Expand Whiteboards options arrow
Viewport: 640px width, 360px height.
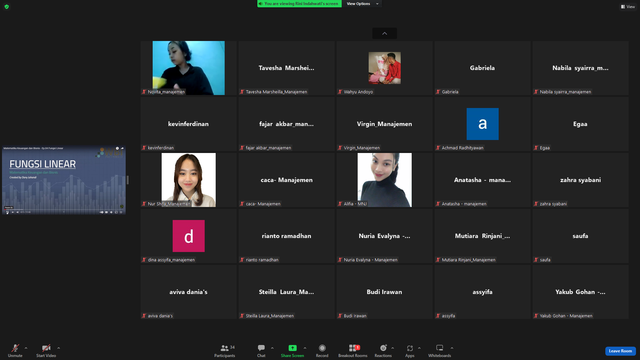click(x=452, y=348)
